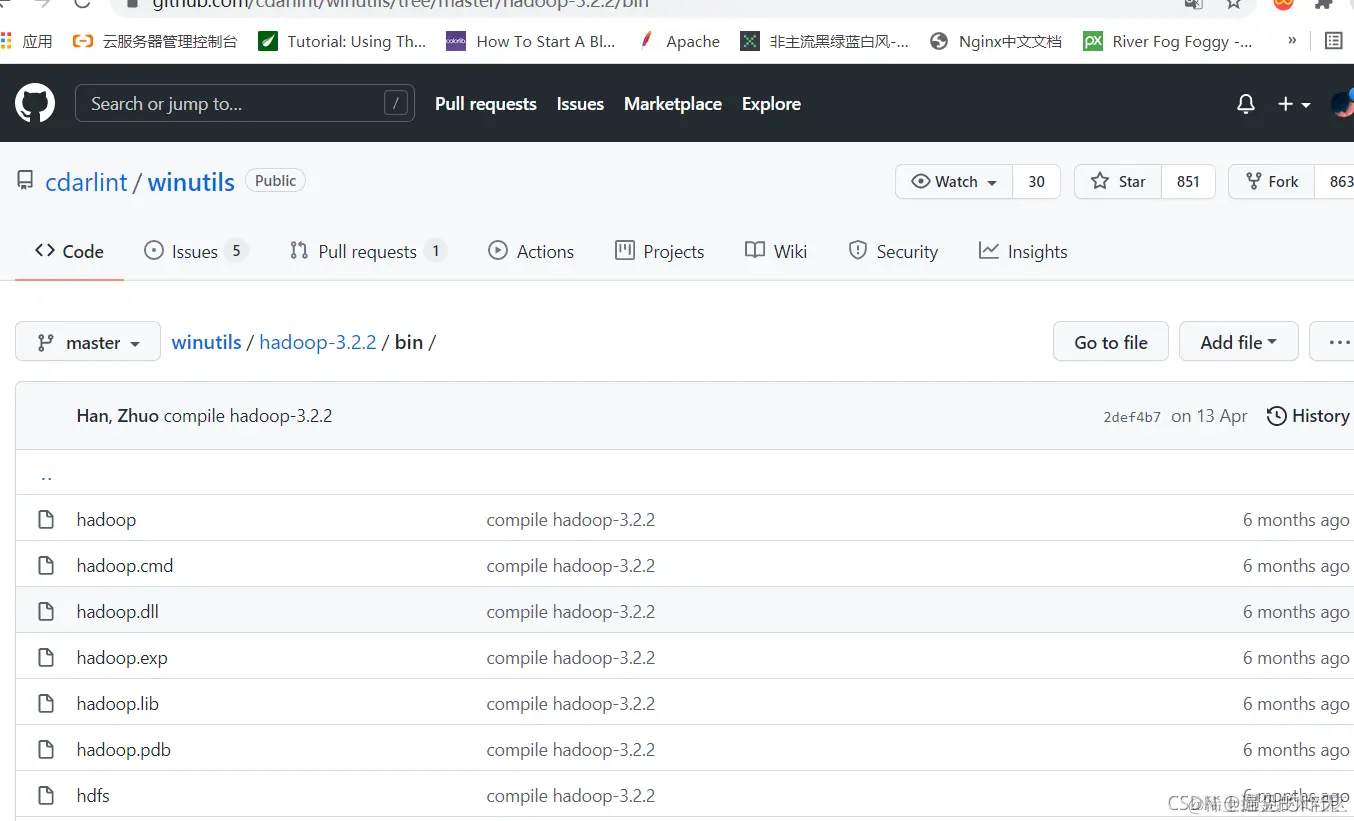This screenshot has width=1354, height=821.
Task: Open the repository Pull requests tab
Action: pos(367,251)
